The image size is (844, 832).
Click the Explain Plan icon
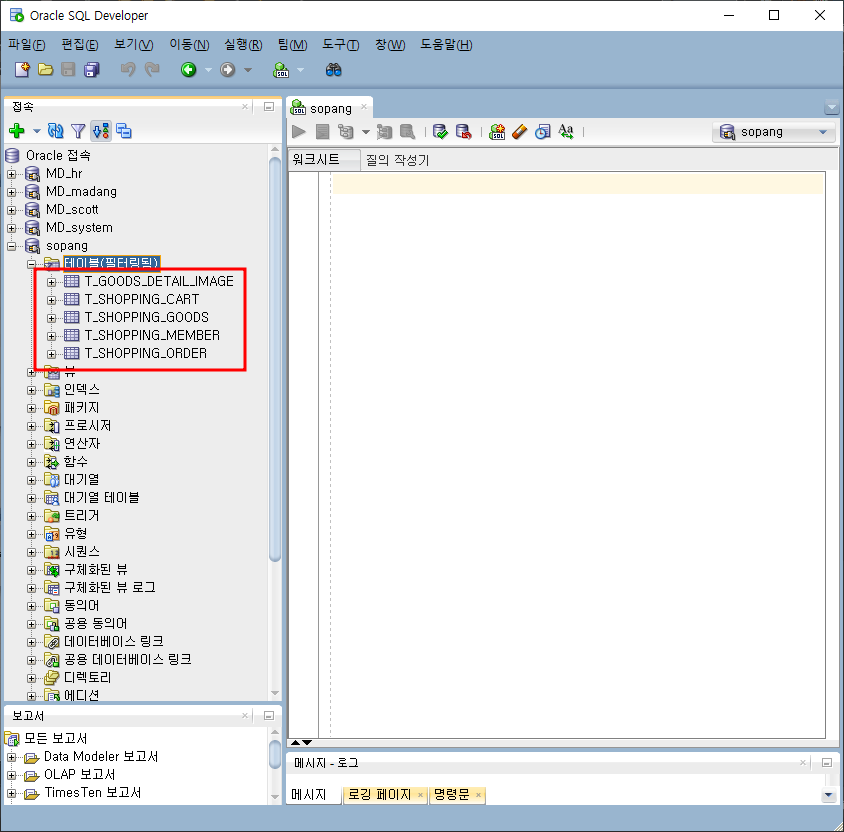[x=345, y=131]
